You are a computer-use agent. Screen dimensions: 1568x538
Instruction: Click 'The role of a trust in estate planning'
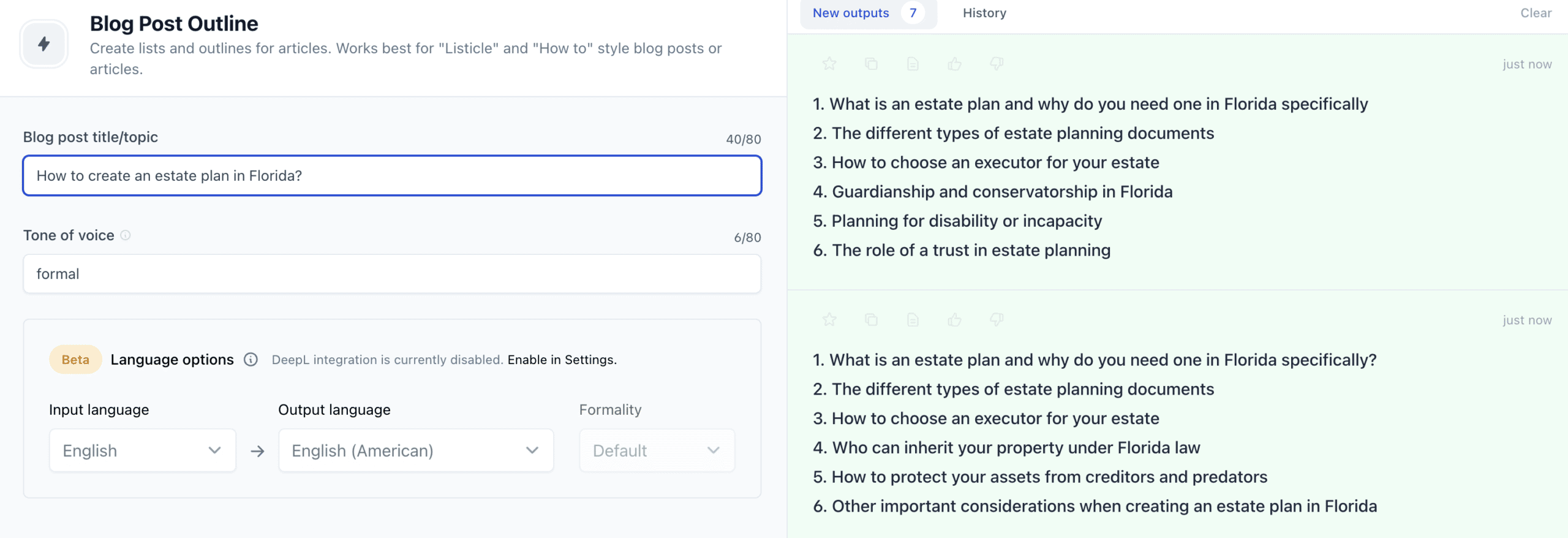pos(962,251)
